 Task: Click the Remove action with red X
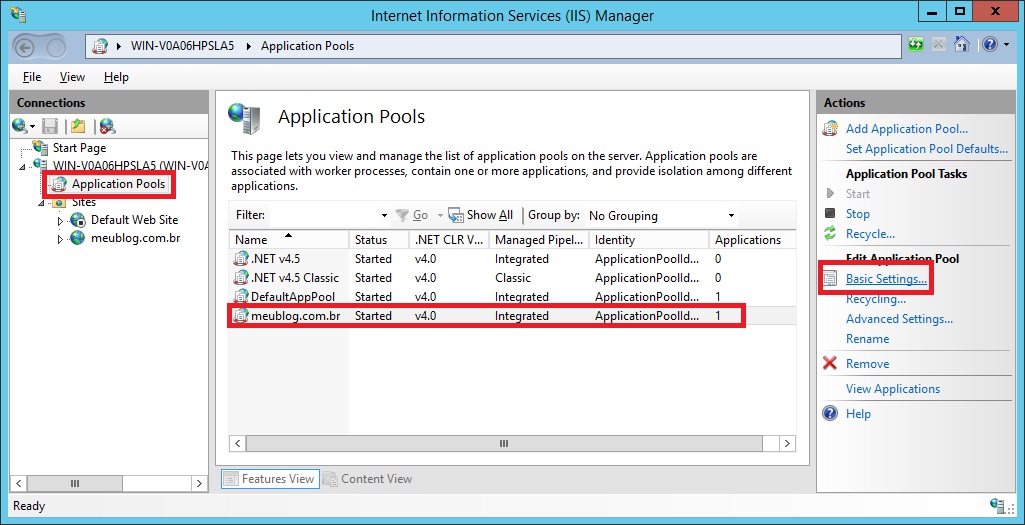[x=867, y=364]
